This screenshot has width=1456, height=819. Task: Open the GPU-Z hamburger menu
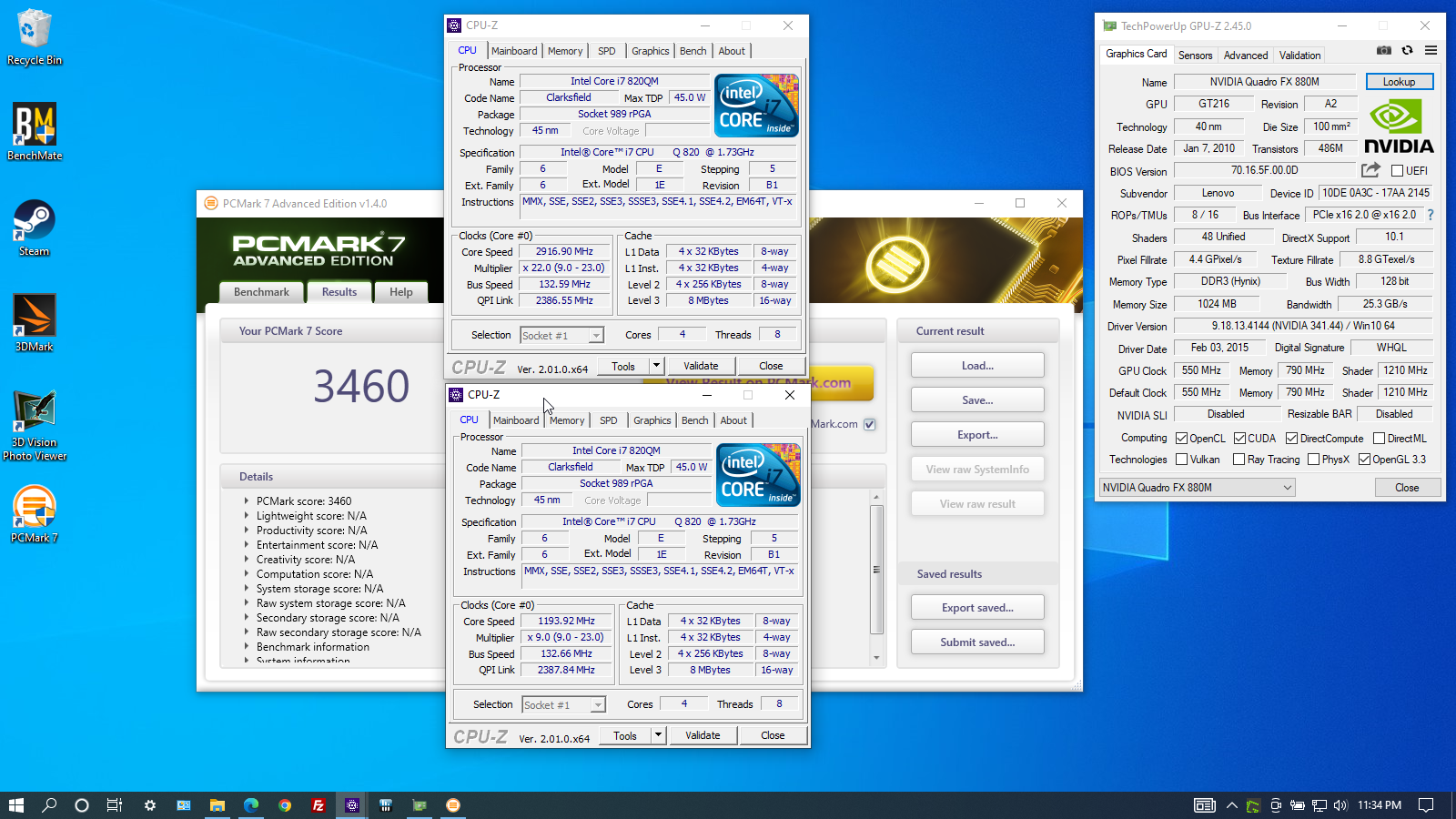(x=1431, y=50)
